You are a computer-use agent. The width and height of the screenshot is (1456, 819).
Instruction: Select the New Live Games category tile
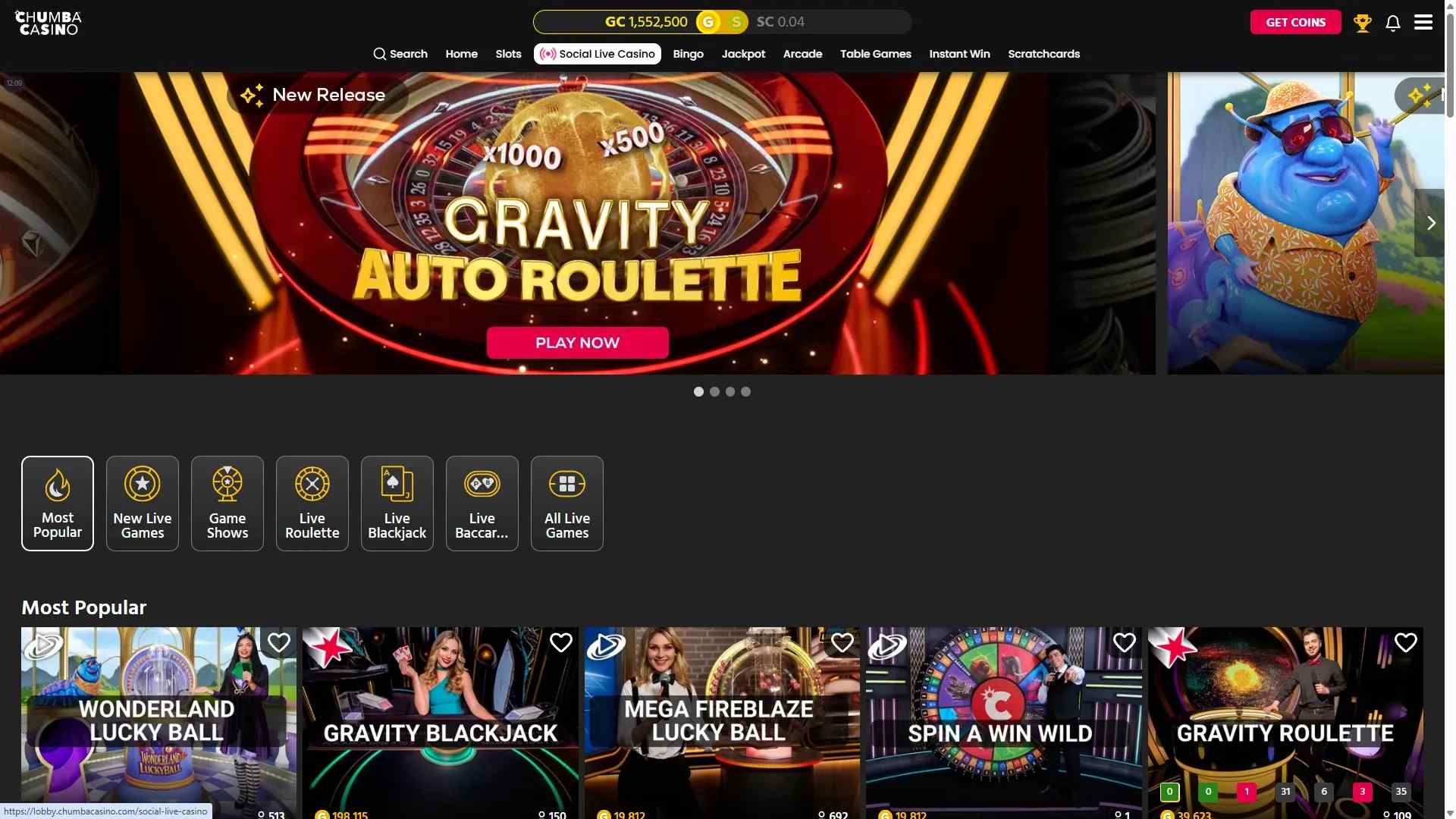tap(143, 504)
